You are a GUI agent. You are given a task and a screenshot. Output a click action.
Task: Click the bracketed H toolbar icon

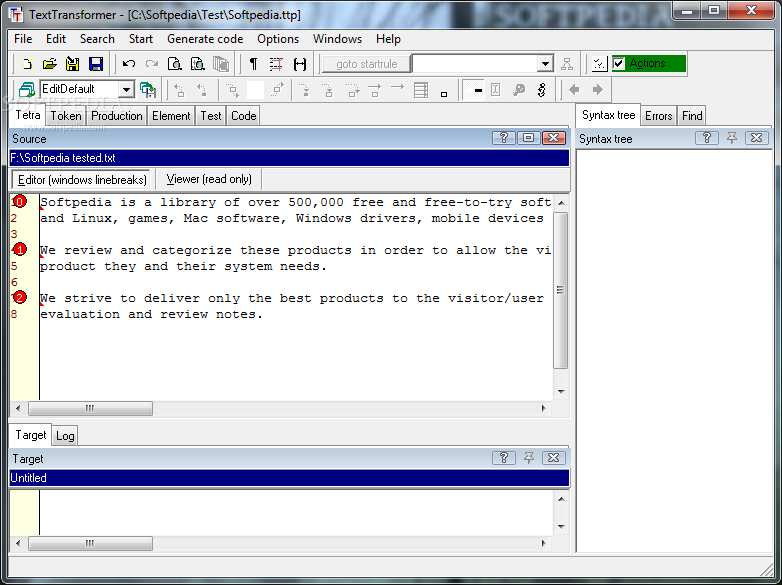click(300, 64)
